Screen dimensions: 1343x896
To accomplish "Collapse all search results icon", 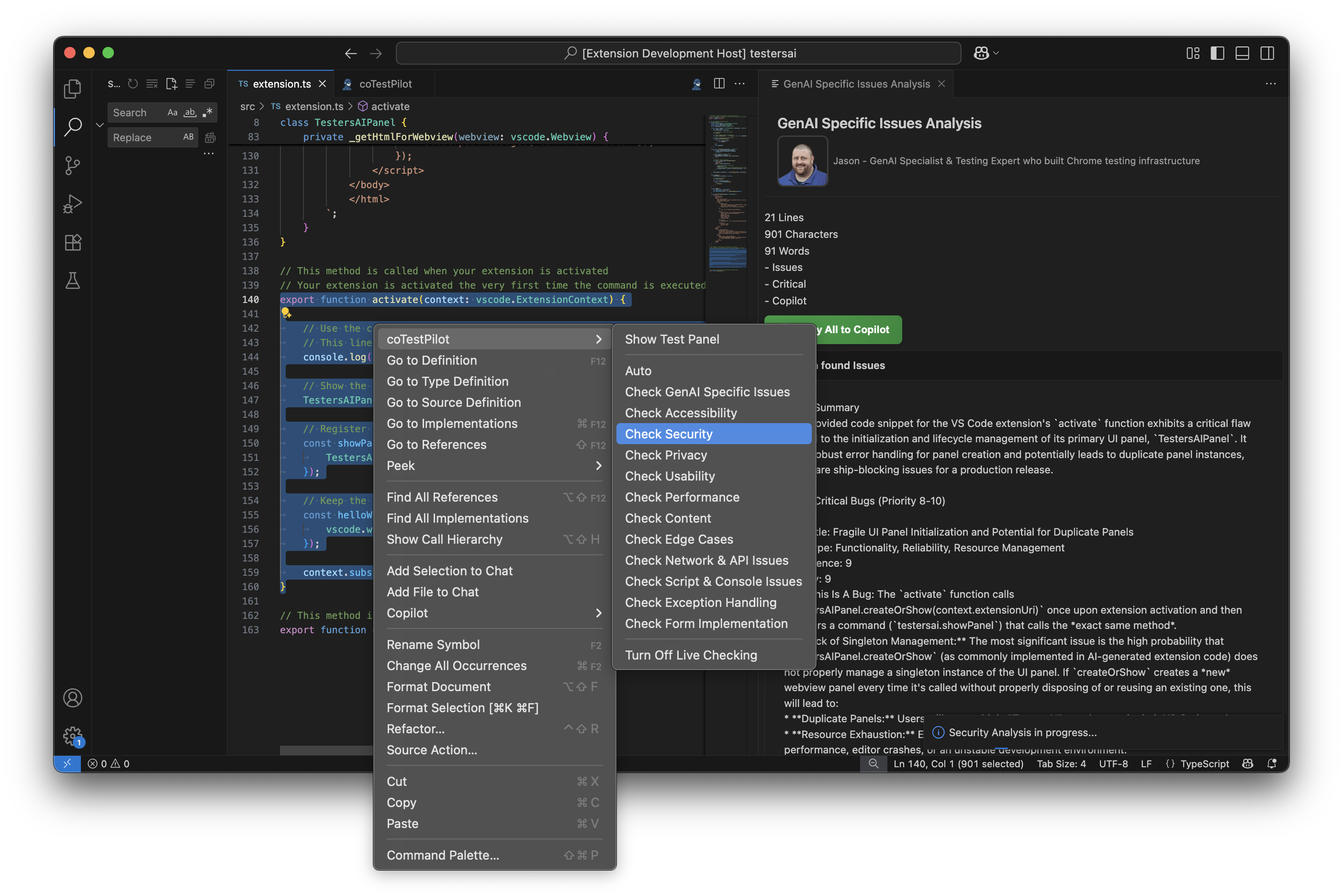I will click(x=210, y=84).
